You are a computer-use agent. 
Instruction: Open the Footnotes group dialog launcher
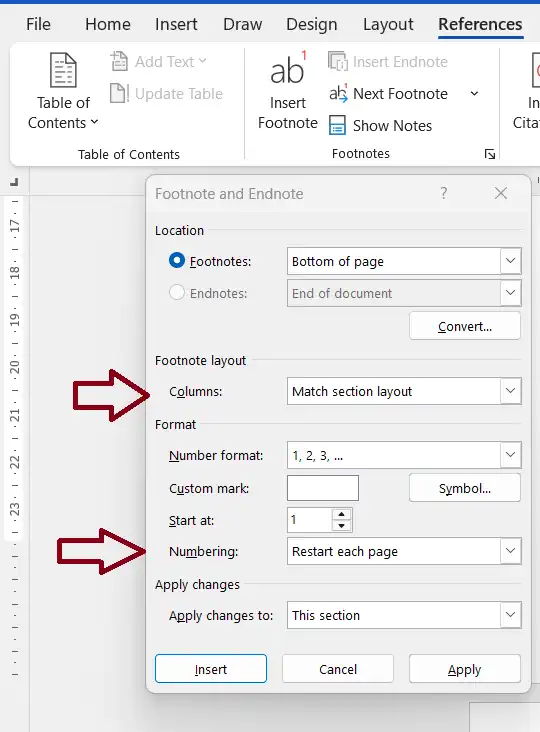click(490, 154)
